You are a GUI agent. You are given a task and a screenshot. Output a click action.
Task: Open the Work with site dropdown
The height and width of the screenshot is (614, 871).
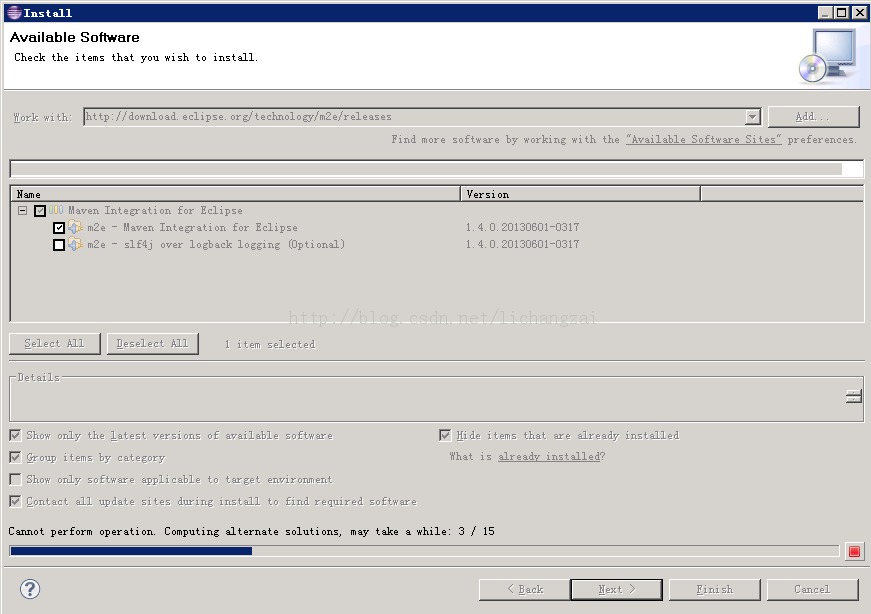pyautogui.click(x=752, y=117)
